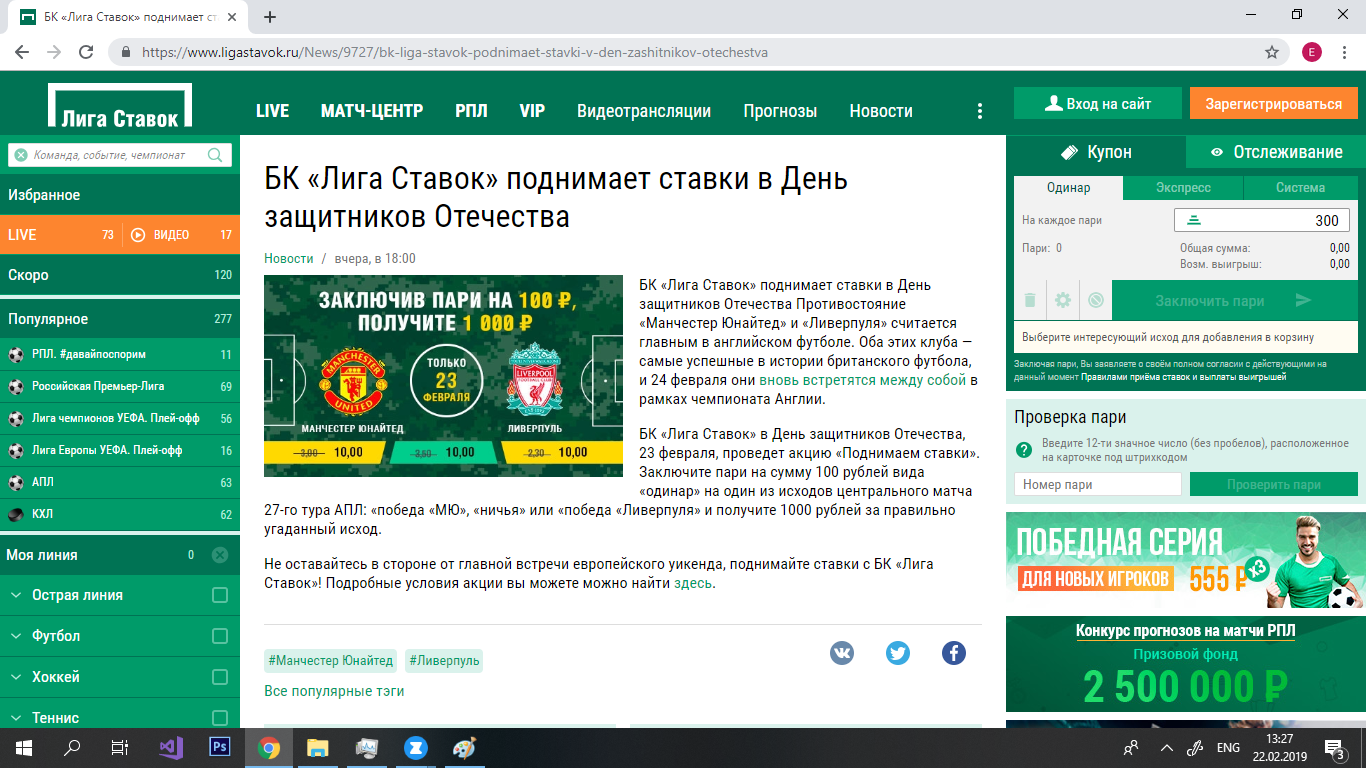Open the #Ливерпуль tag
The image size is (1366, 768).
pyautogui.click(x=444, y=660)
